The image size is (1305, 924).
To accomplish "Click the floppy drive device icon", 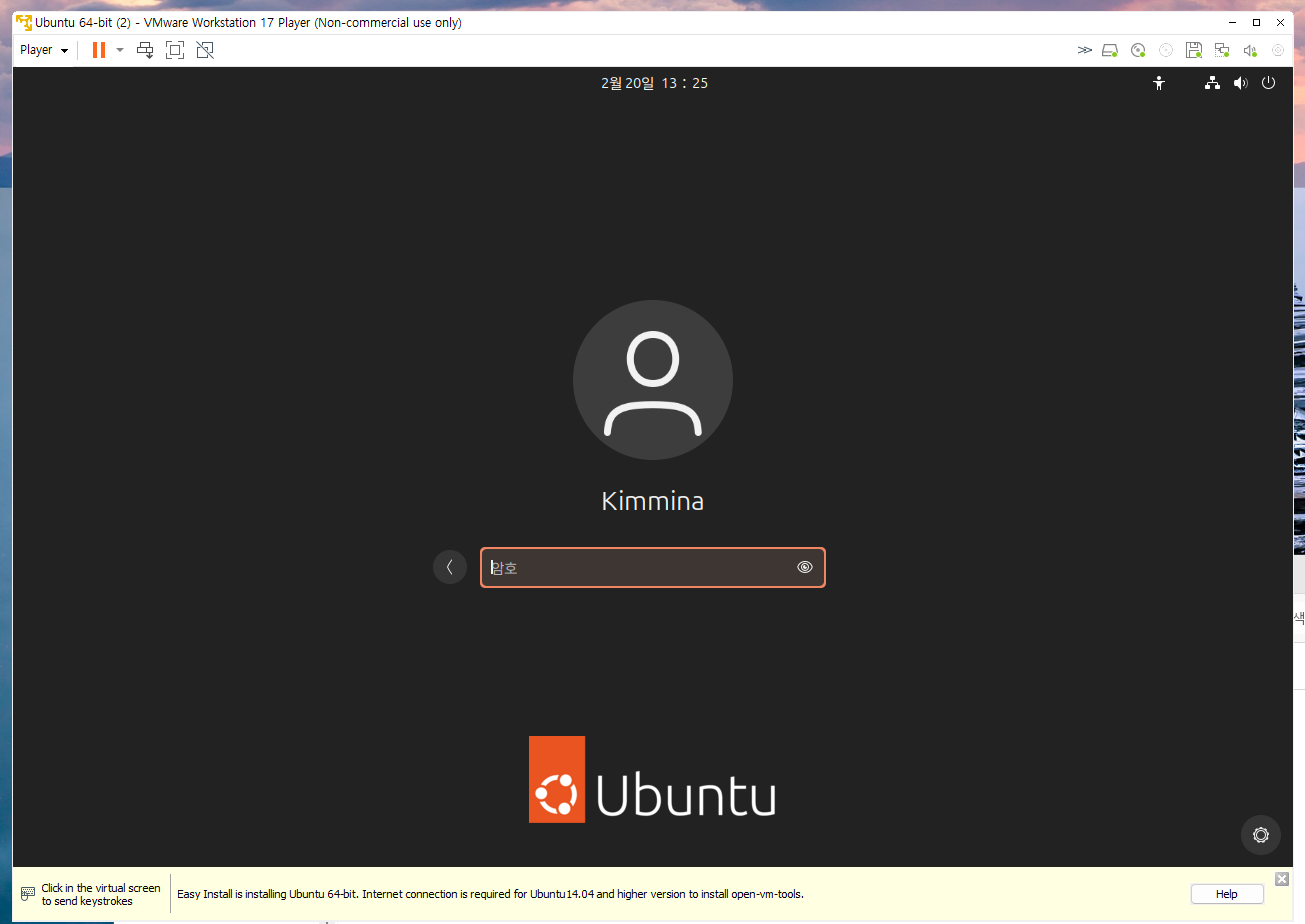I will coord(1194,50).
